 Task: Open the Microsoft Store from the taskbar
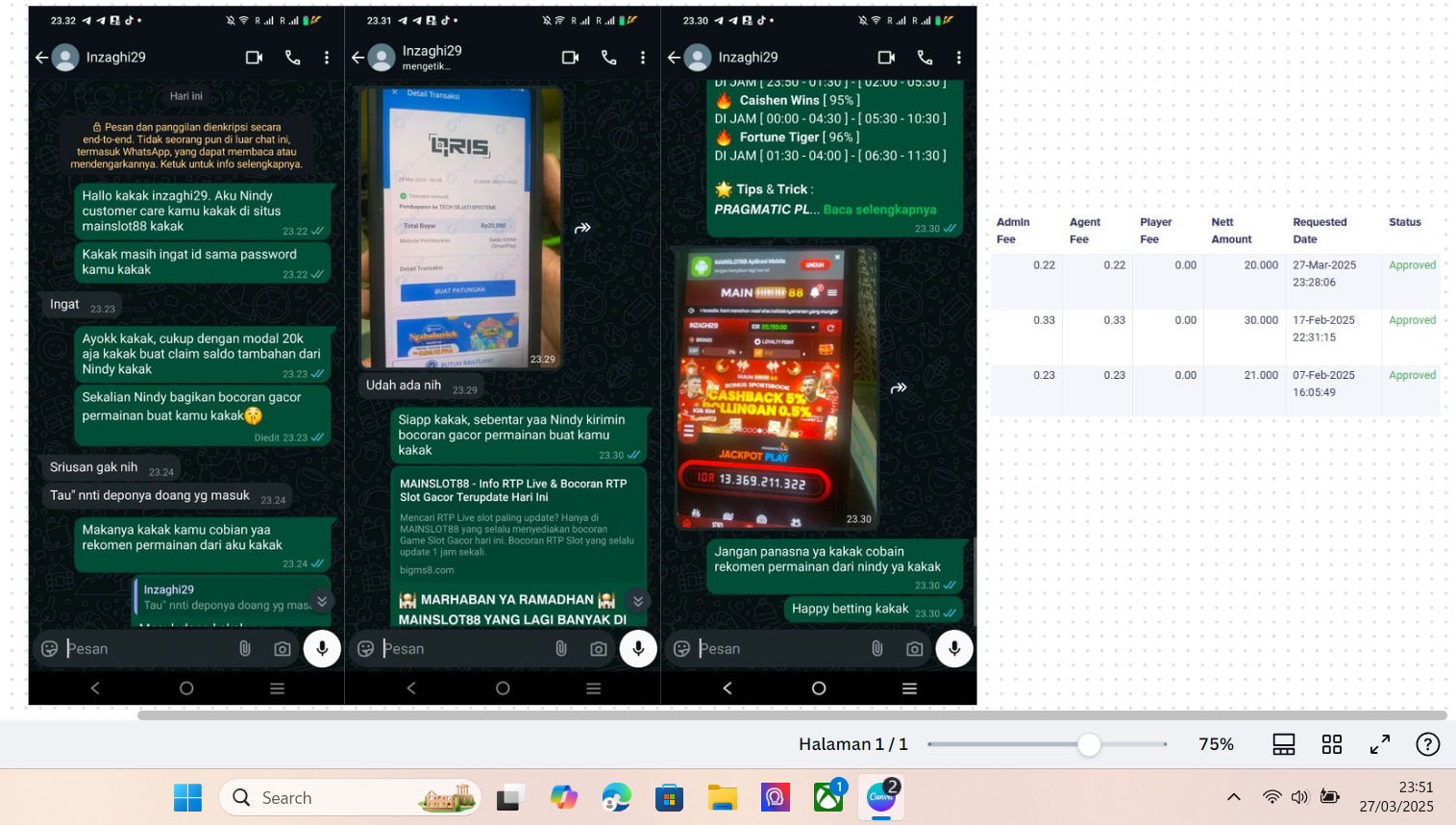click(x=669, y=797)
